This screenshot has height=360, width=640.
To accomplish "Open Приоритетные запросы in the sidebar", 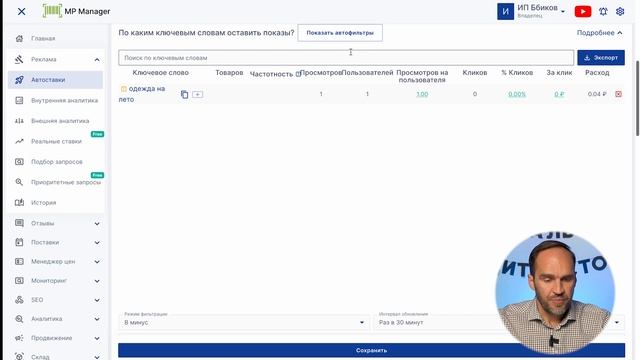I will pyautogui.click(x=66, y=182).
